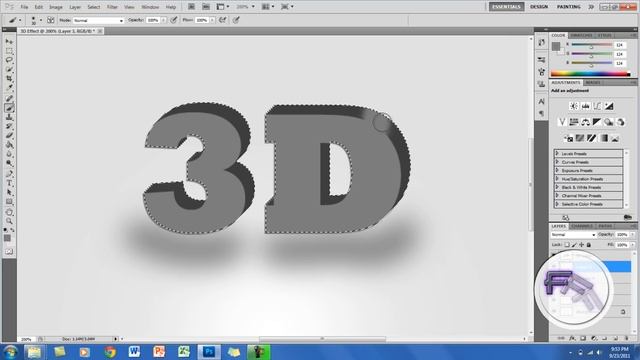Select the Quick Selection tool
This screenshot has width=640, height=360.
coord(9,69)
